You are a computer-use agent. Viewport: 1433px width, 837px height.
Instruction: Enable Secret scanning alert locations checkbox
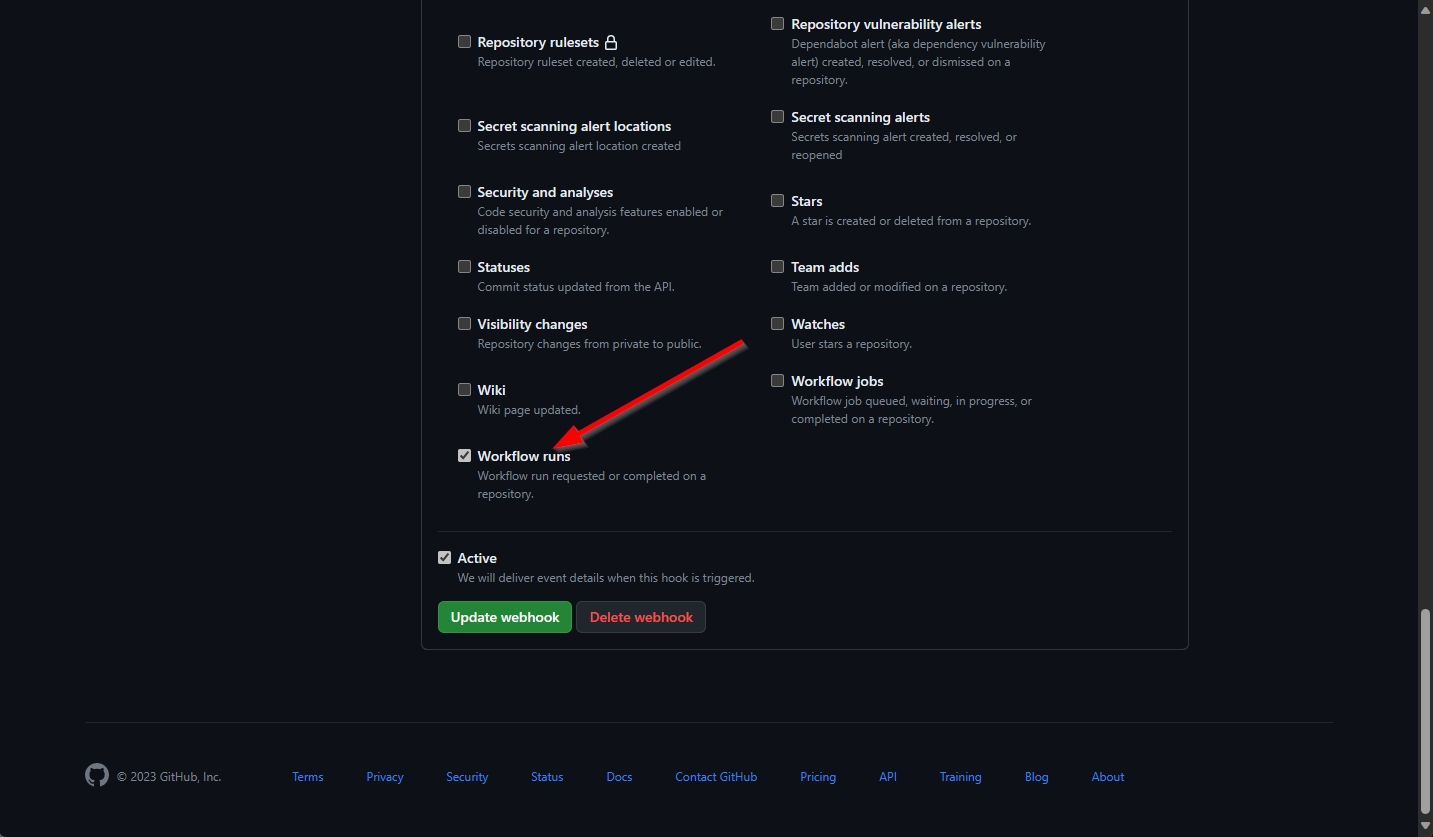point(464,126)
